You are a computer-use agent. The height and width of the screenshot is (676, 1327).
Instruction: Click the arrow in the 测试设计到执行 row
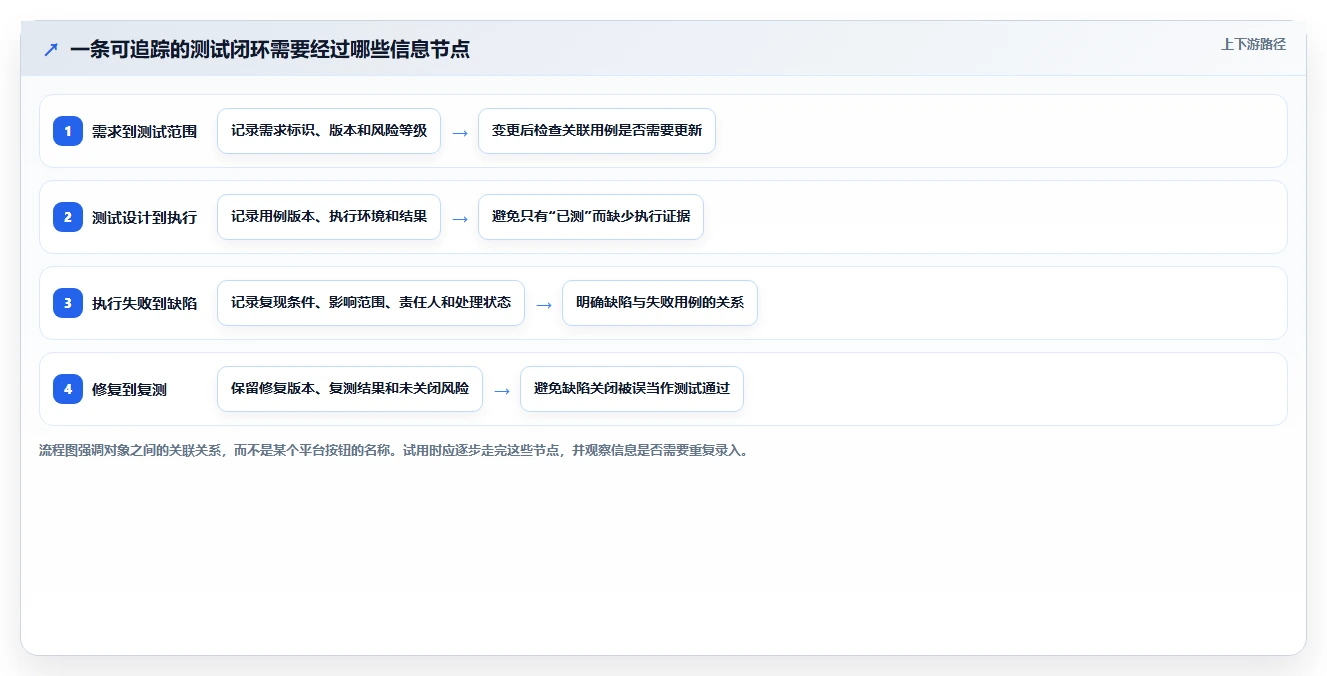pos(460,218)
